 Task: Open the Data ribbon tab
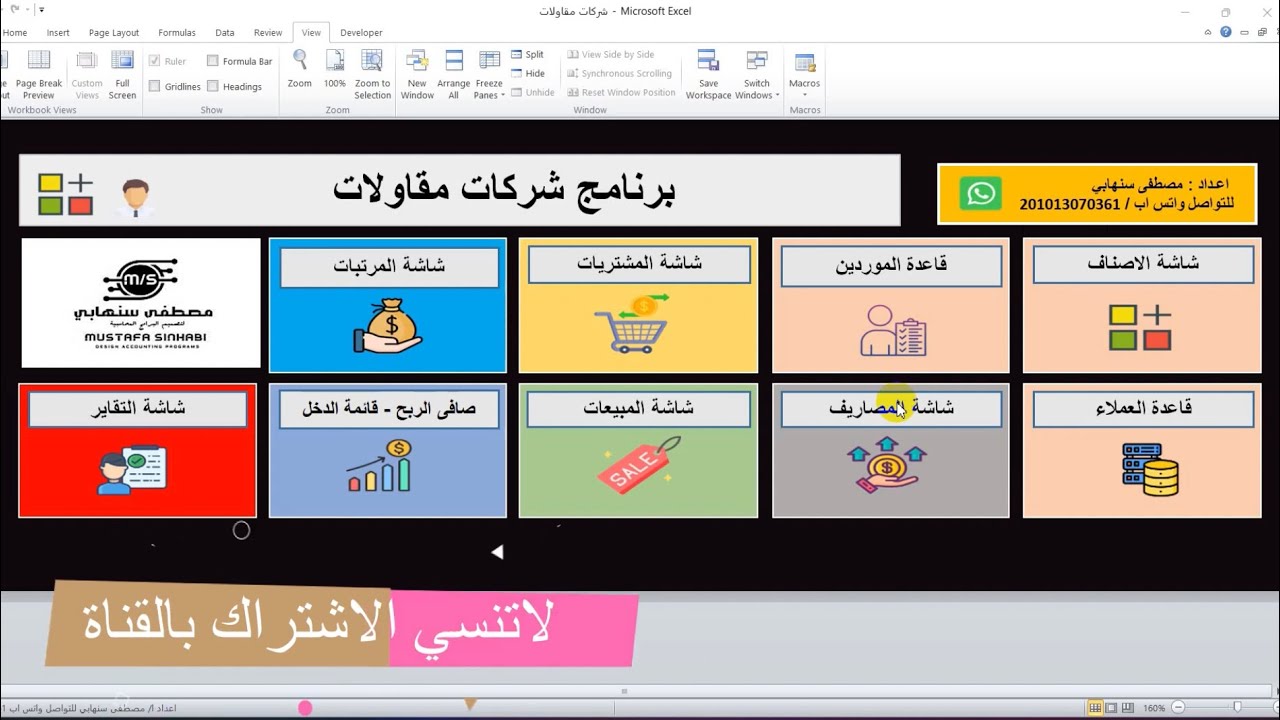point(225,33)
